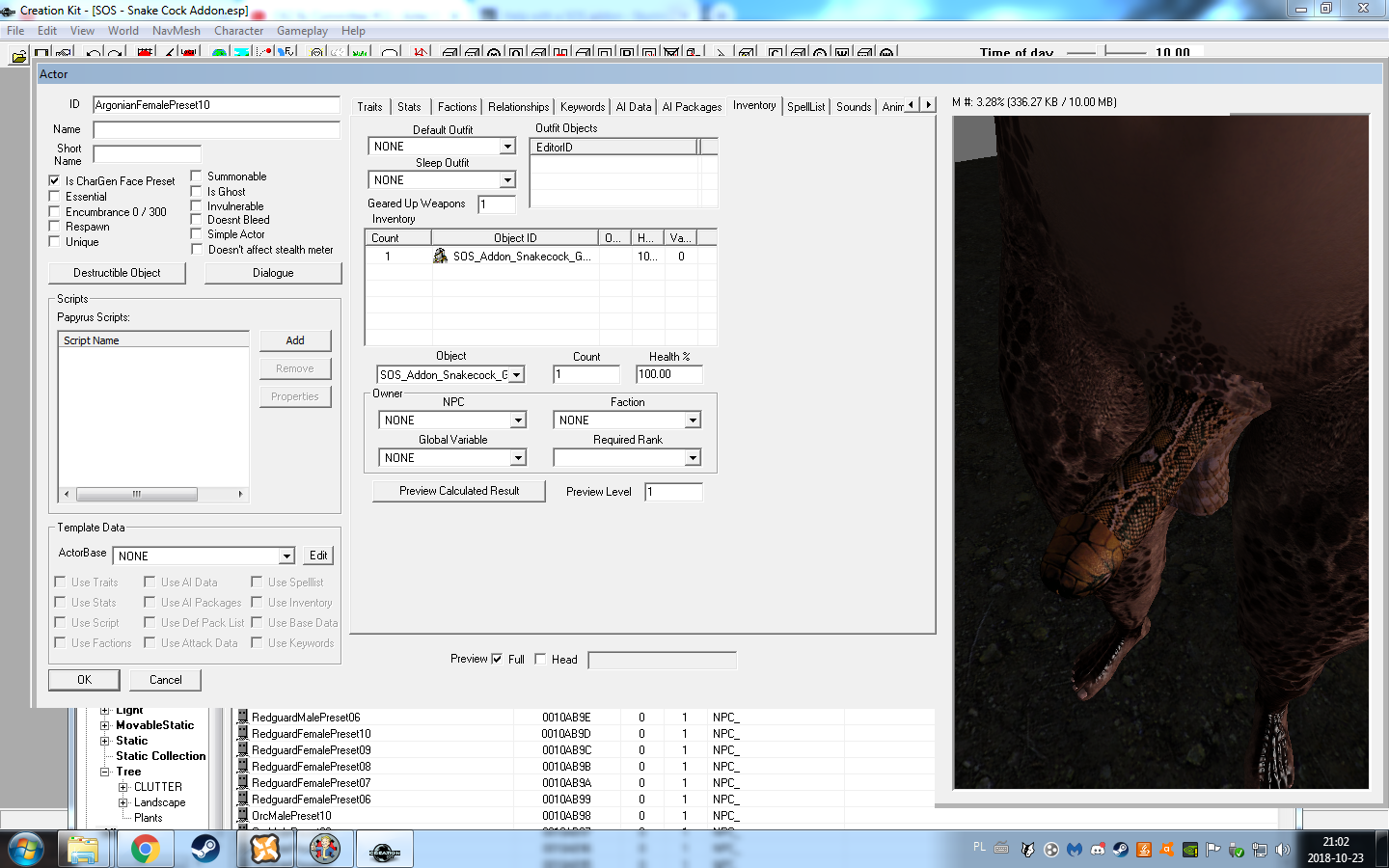Open the Owner Faction dropdown

(x=693, y=420)
